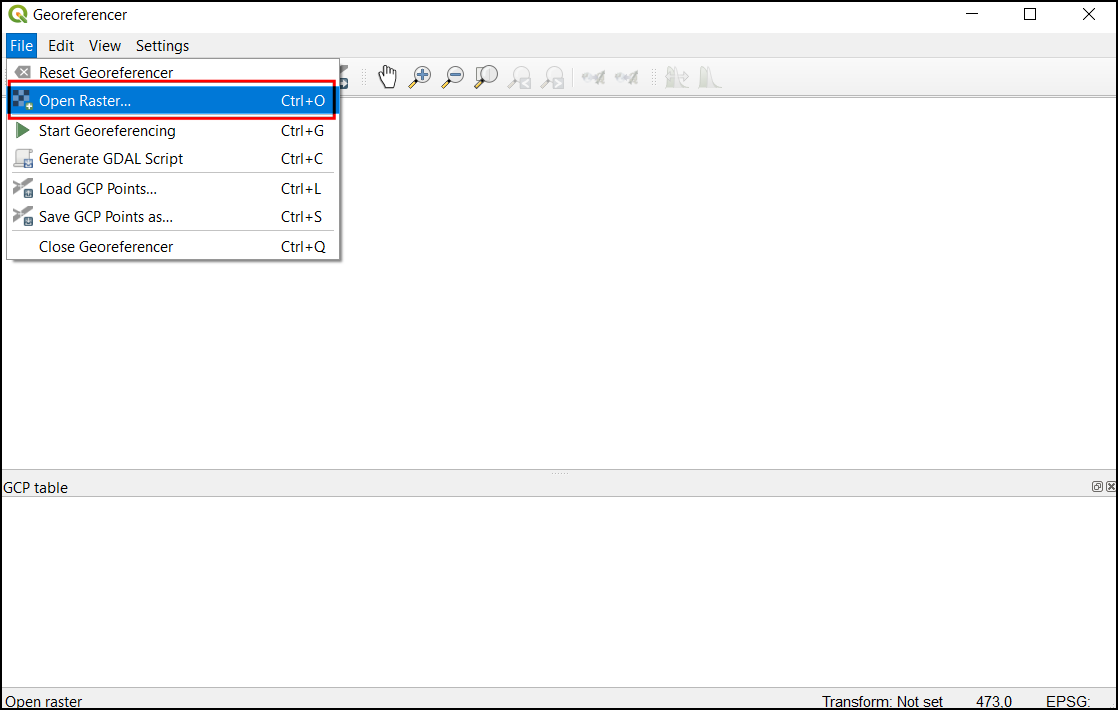Open the Edit menu

point(61,45)
